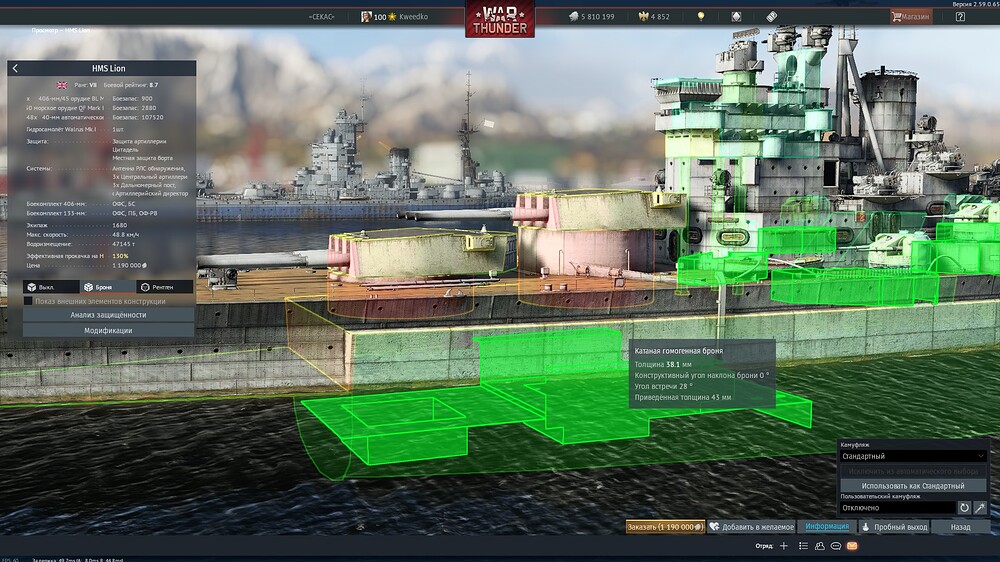
Task: Open the help question mark icon
Action: [x=960, y=17]
